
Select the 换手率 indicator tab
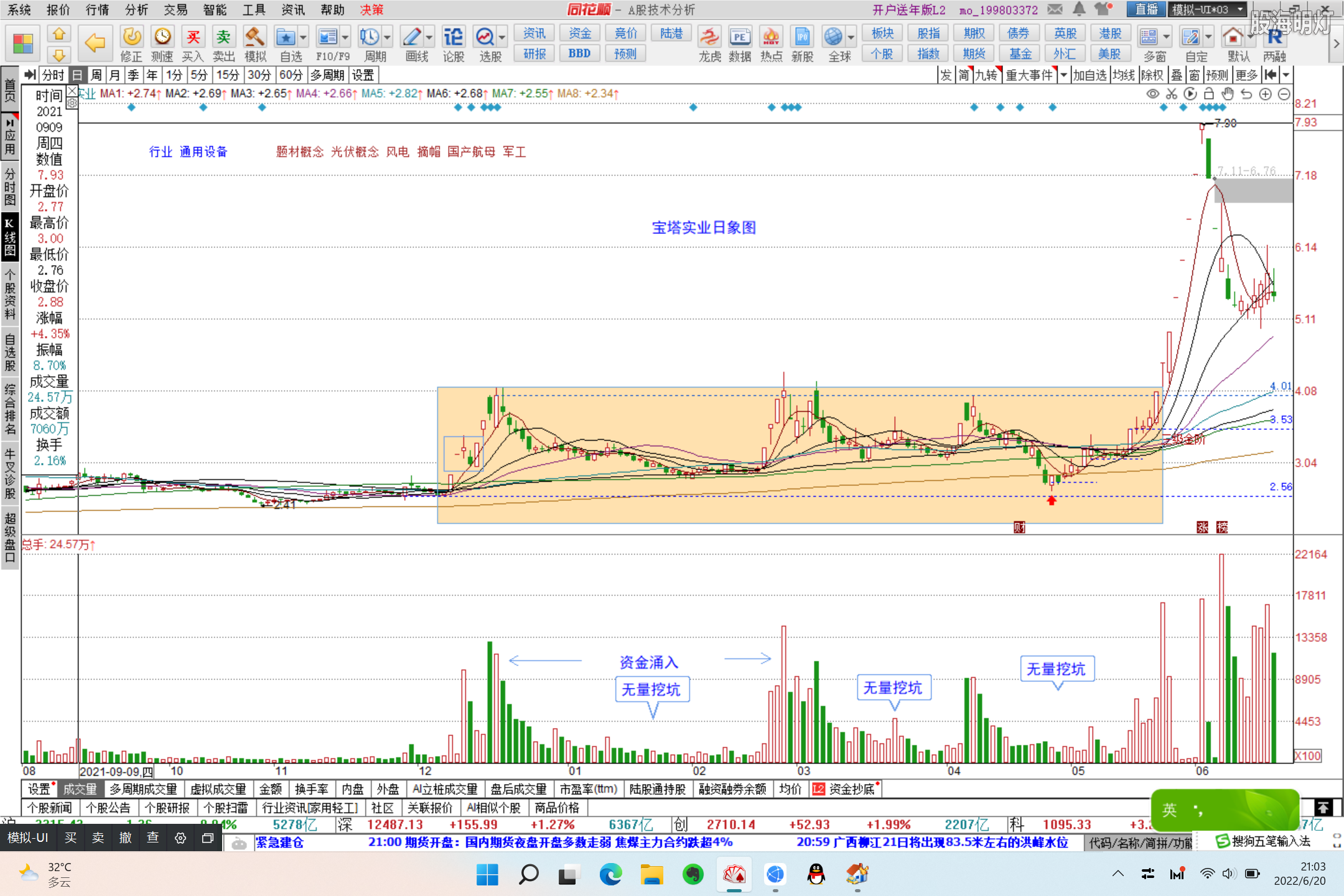312,789
